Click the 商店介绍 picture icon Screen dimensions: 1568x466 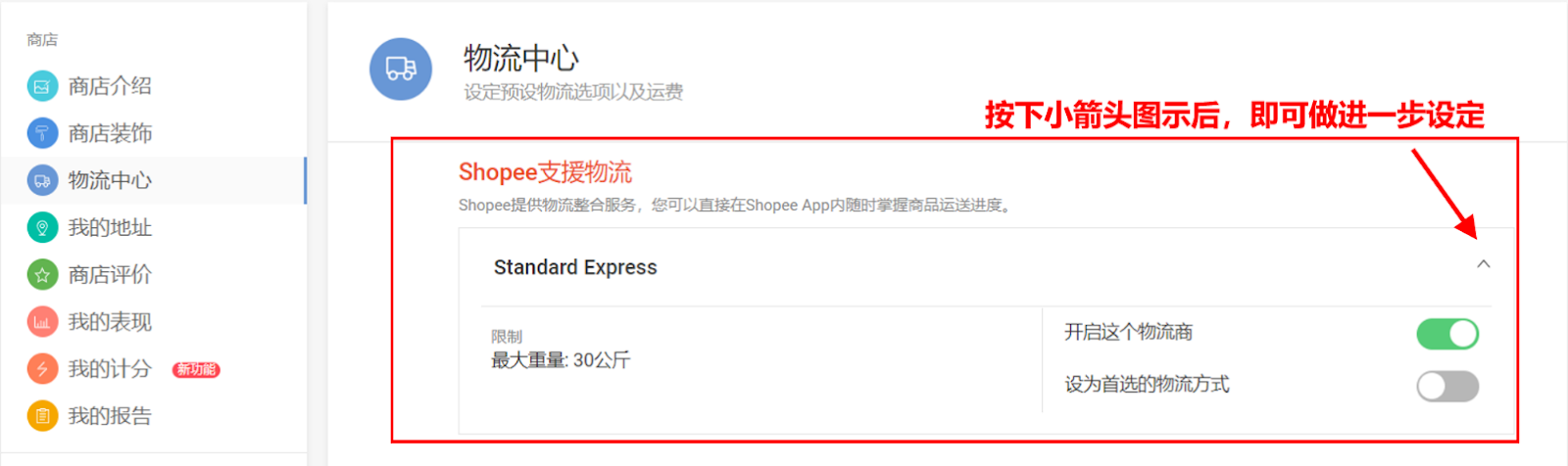[x=41, y=86]
